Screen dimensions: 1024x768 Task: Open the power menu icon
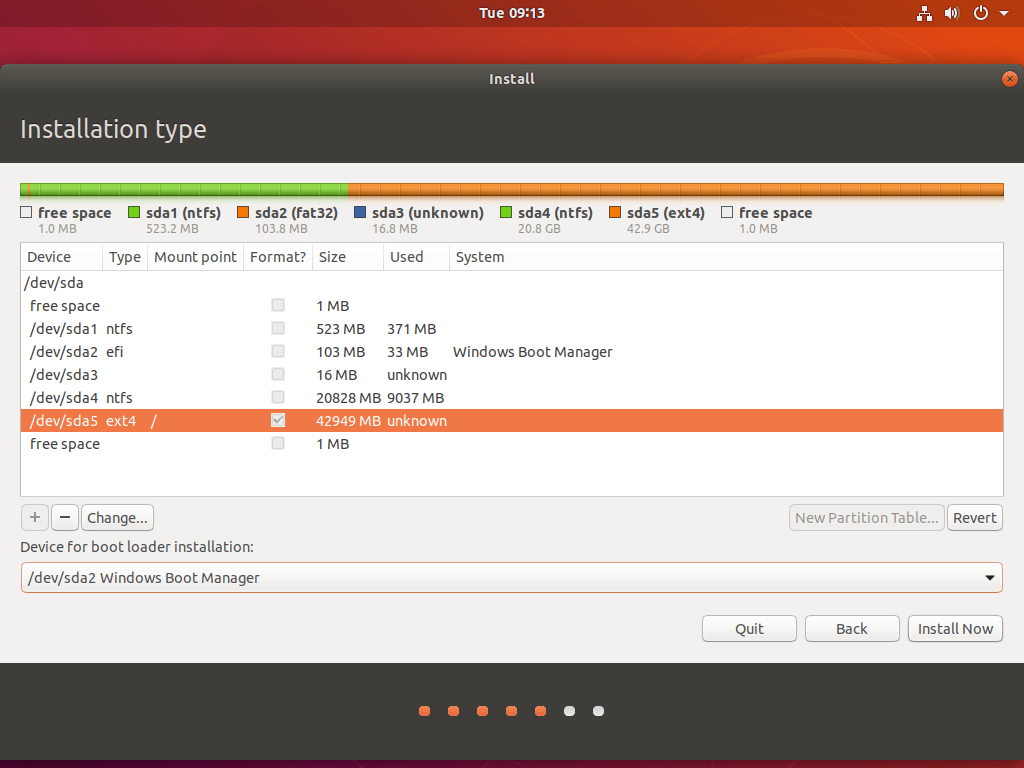[981, 13]
